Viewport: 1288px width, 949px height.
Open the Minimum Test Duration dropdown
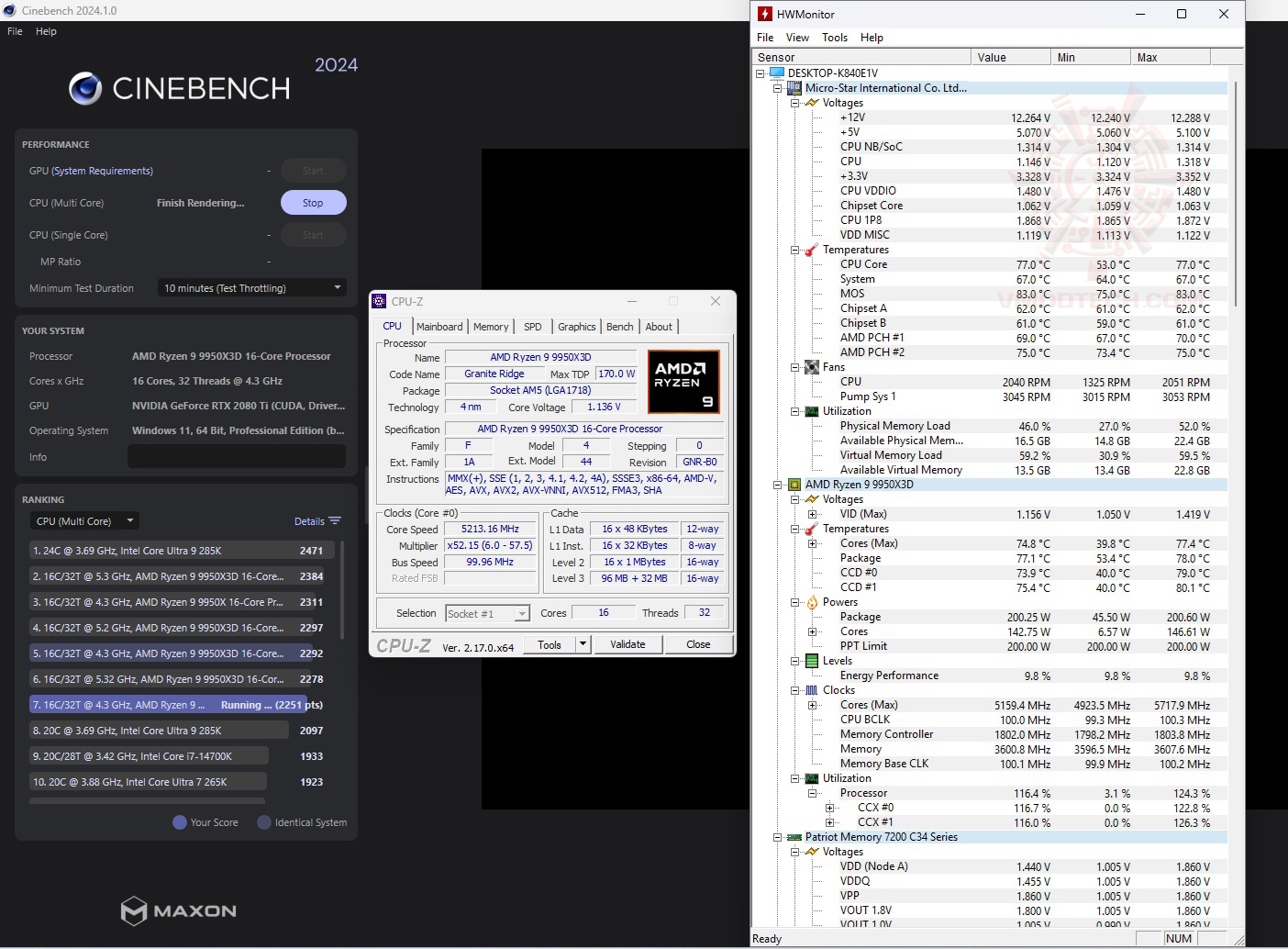[252, 288]
